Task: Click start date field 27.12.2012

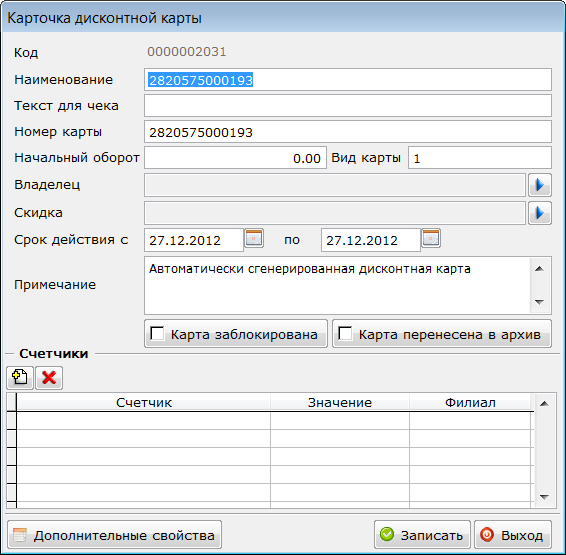Action: (x=194, y=240)
